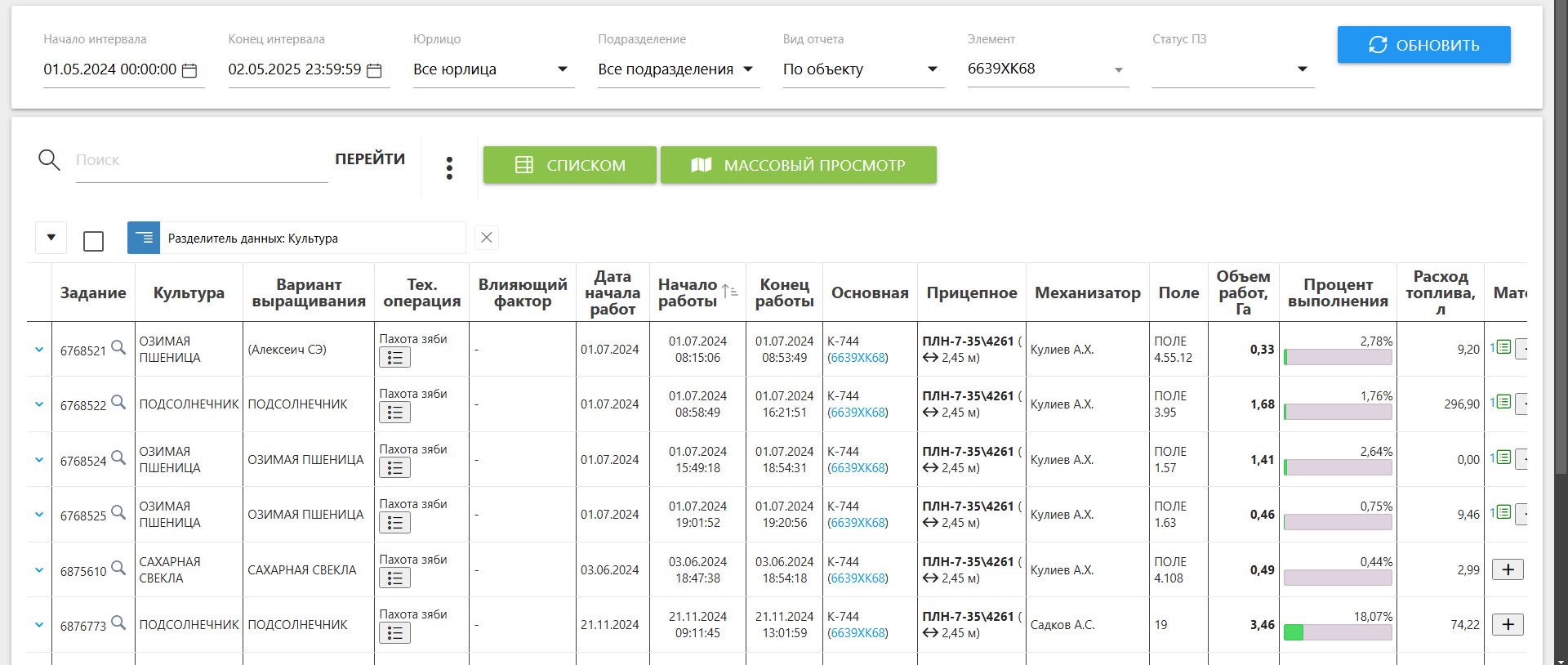1568x665 pixels.
Task: Sort by Начало работы column header
Action: (x=688, y=292)
